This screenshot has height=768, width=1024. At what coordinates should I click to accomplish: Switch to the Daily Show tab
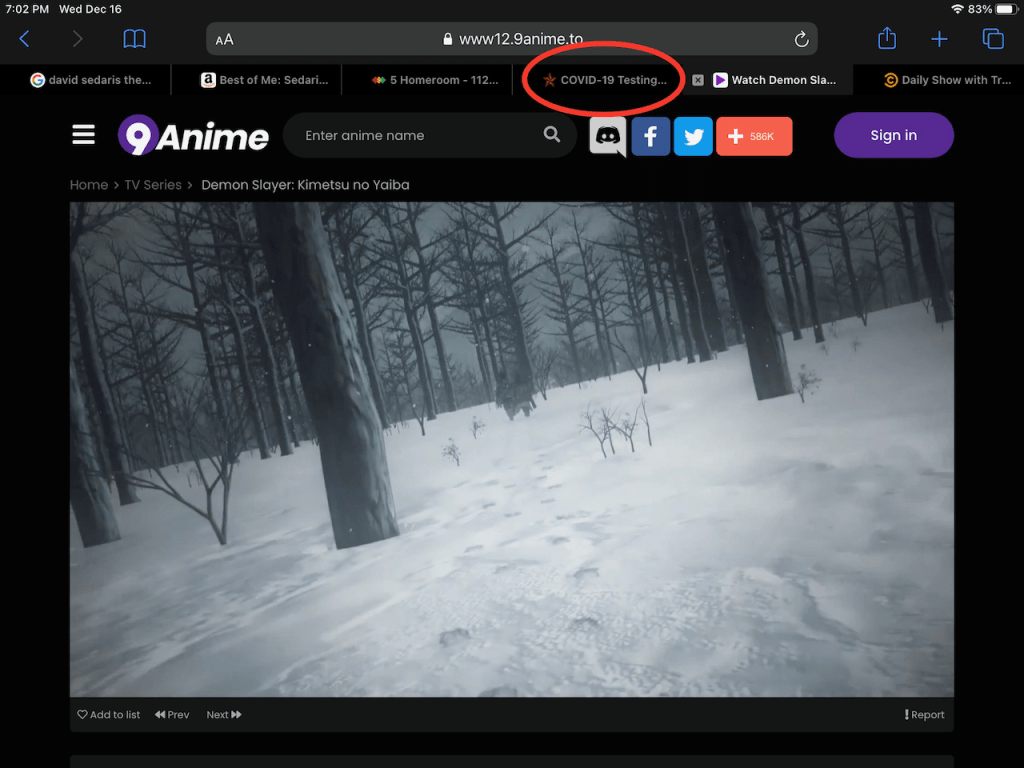click(x=947, y=80)
